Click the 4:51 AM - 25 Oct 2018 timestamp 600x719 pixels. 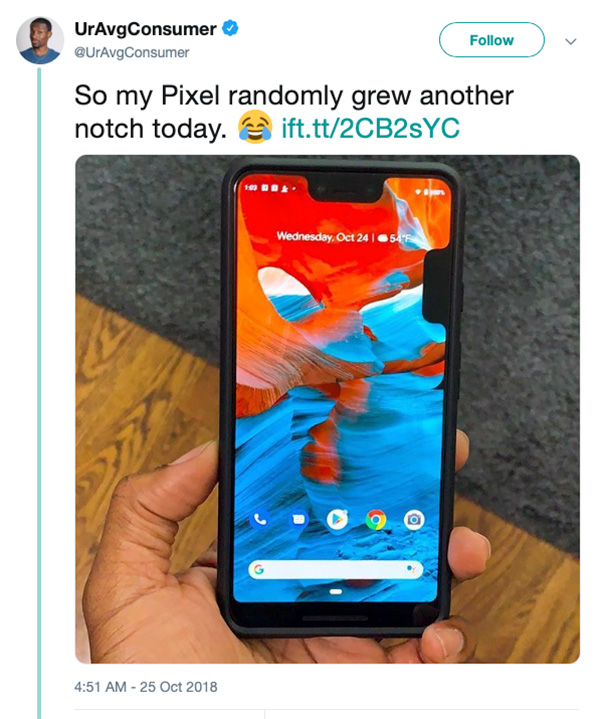(x=146, y=686)
